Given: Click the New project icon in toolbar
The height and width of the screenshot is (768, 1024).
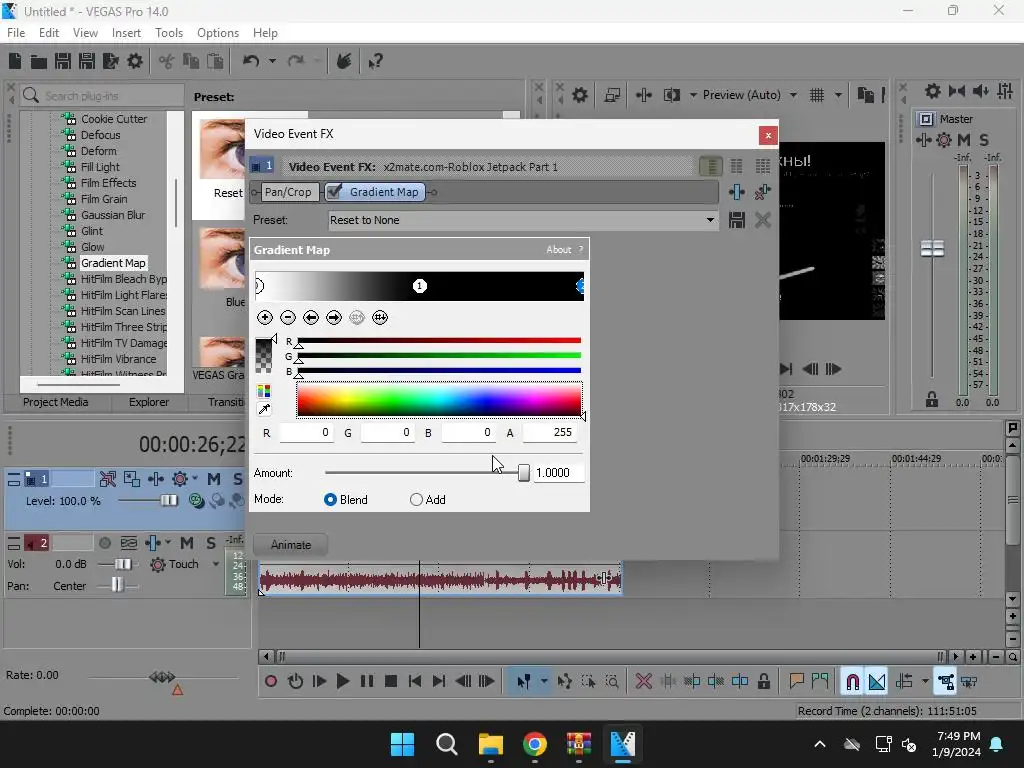Looking at the screenshot, I should 15,61.
